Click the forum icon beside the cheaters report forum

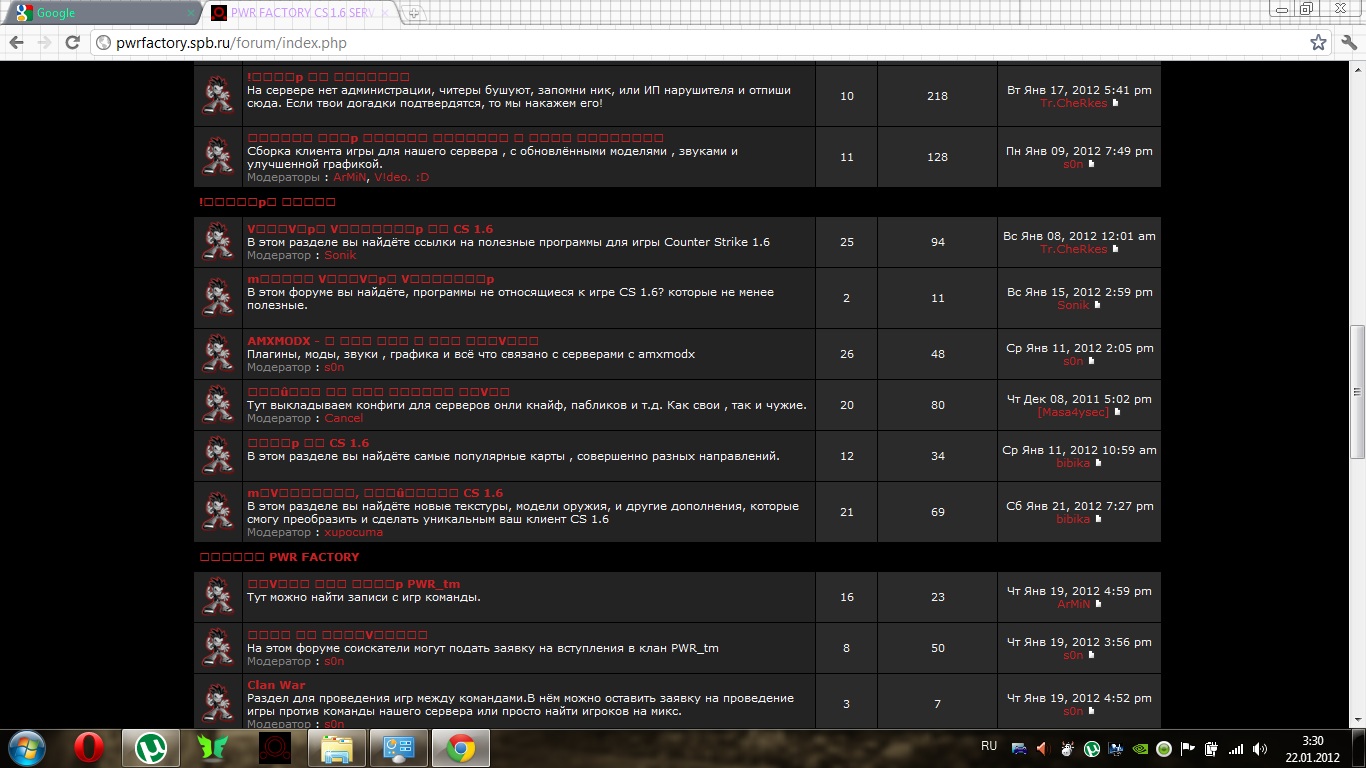(x=218, y=96)
